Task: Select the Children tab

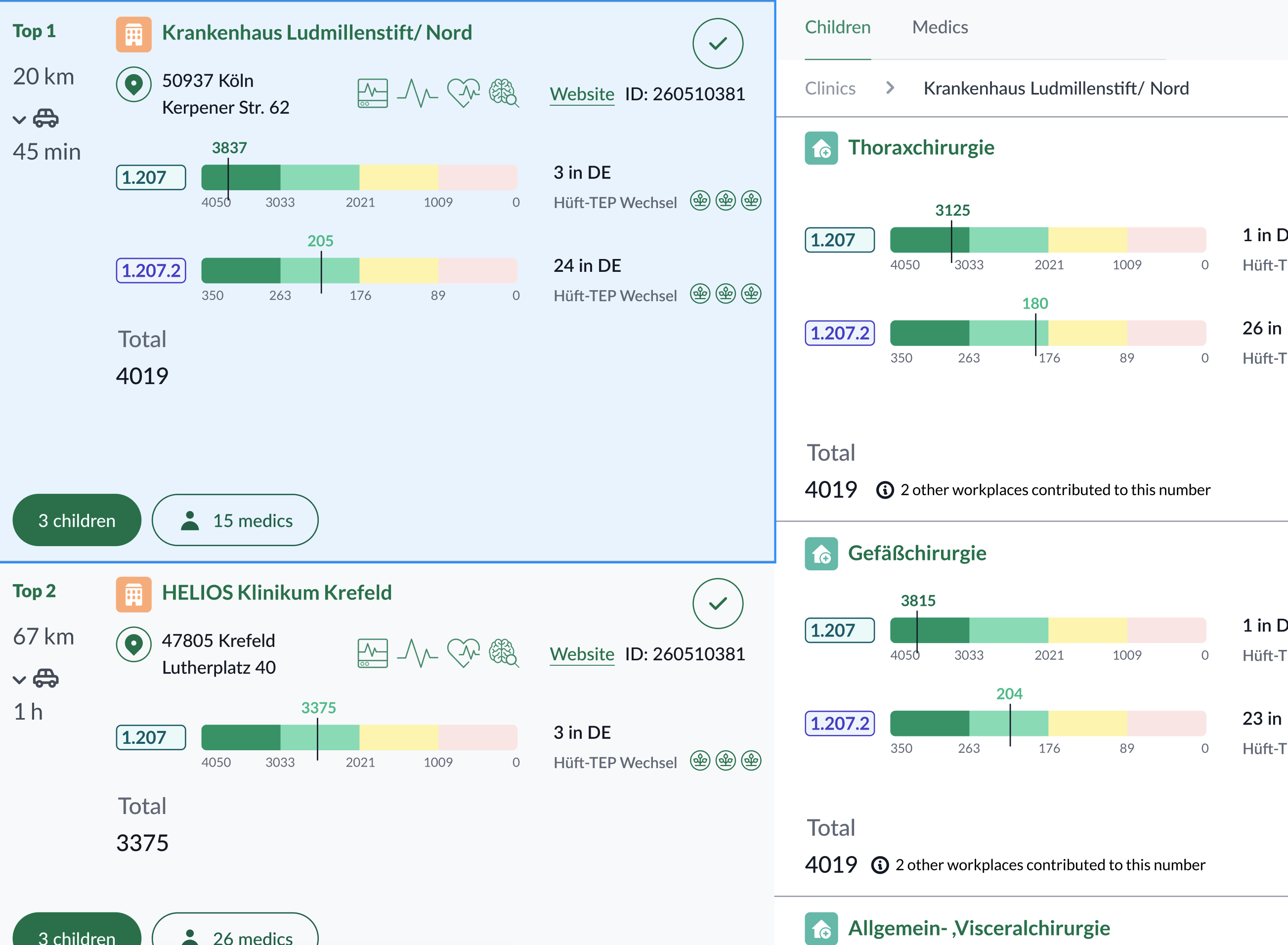Action: point(837,28)
